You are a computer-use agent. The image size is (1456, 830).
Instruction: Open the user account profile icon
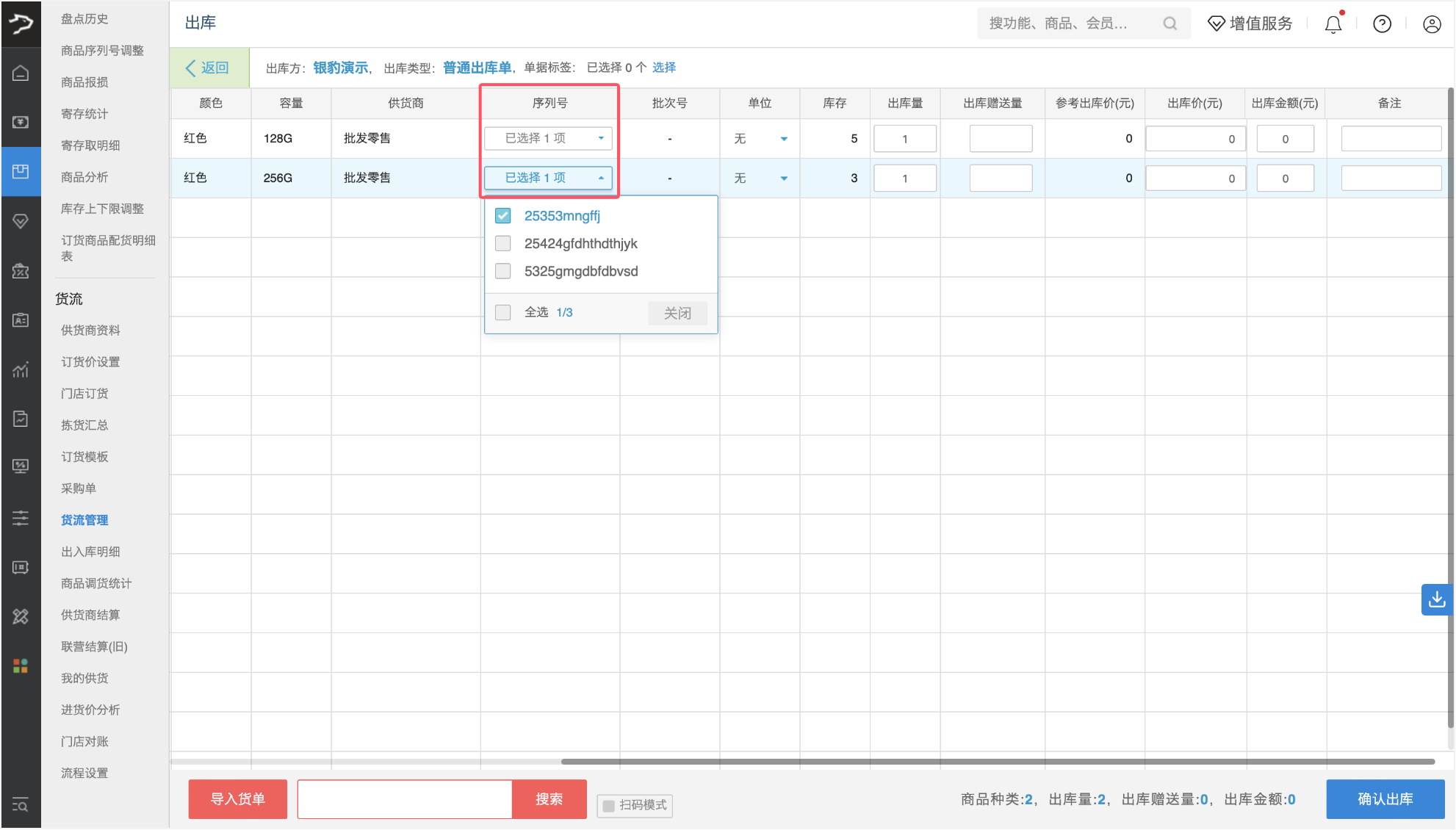pyautogui.click(x=1432, y=24)
